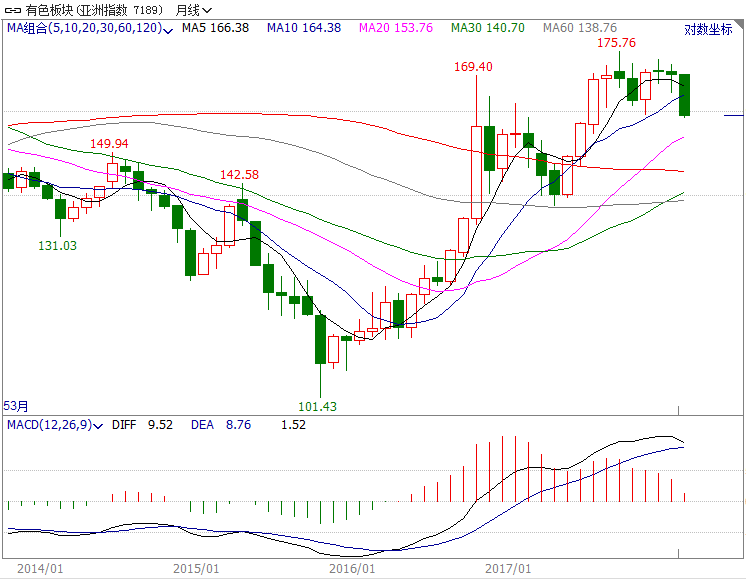Click the 101.43 lowest price label

[x=317, y=406]
